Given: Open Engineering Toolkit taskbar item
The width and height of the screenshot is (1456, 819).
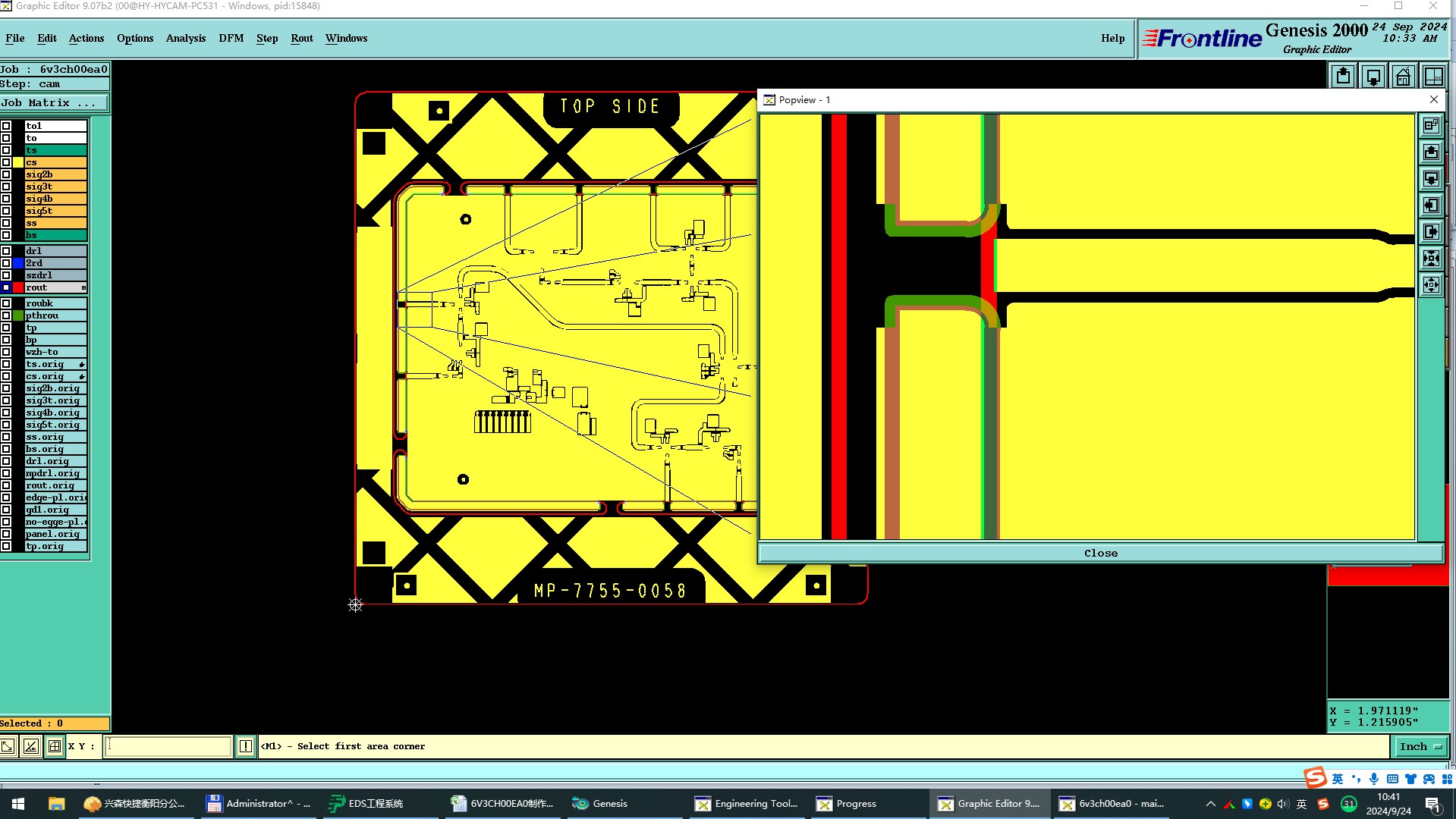Looking at the screenshot, I should [x=747, y=804].
